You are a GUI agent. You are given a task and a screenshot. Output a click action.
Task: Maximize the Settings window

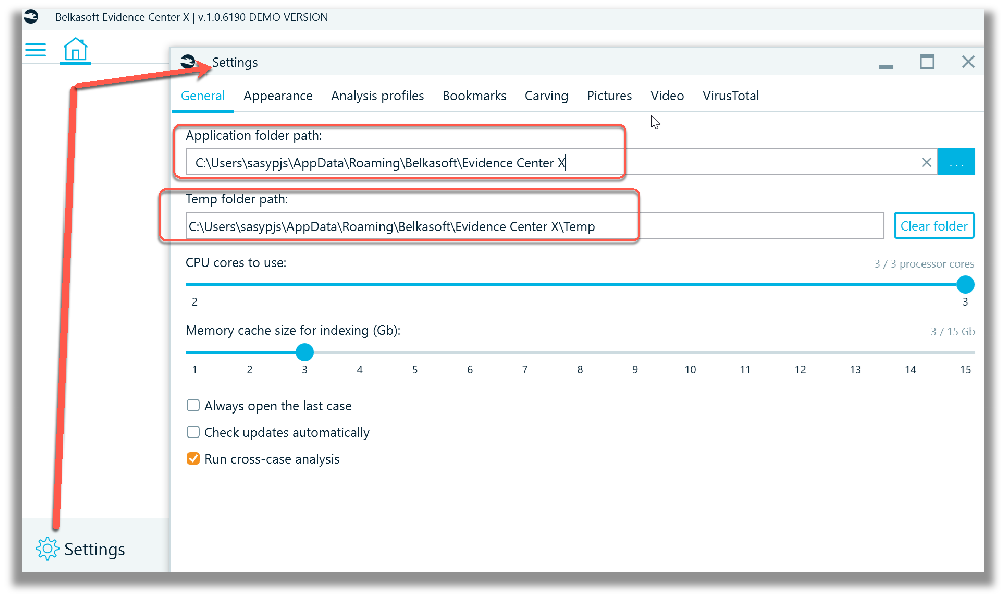tap(927, 61)
